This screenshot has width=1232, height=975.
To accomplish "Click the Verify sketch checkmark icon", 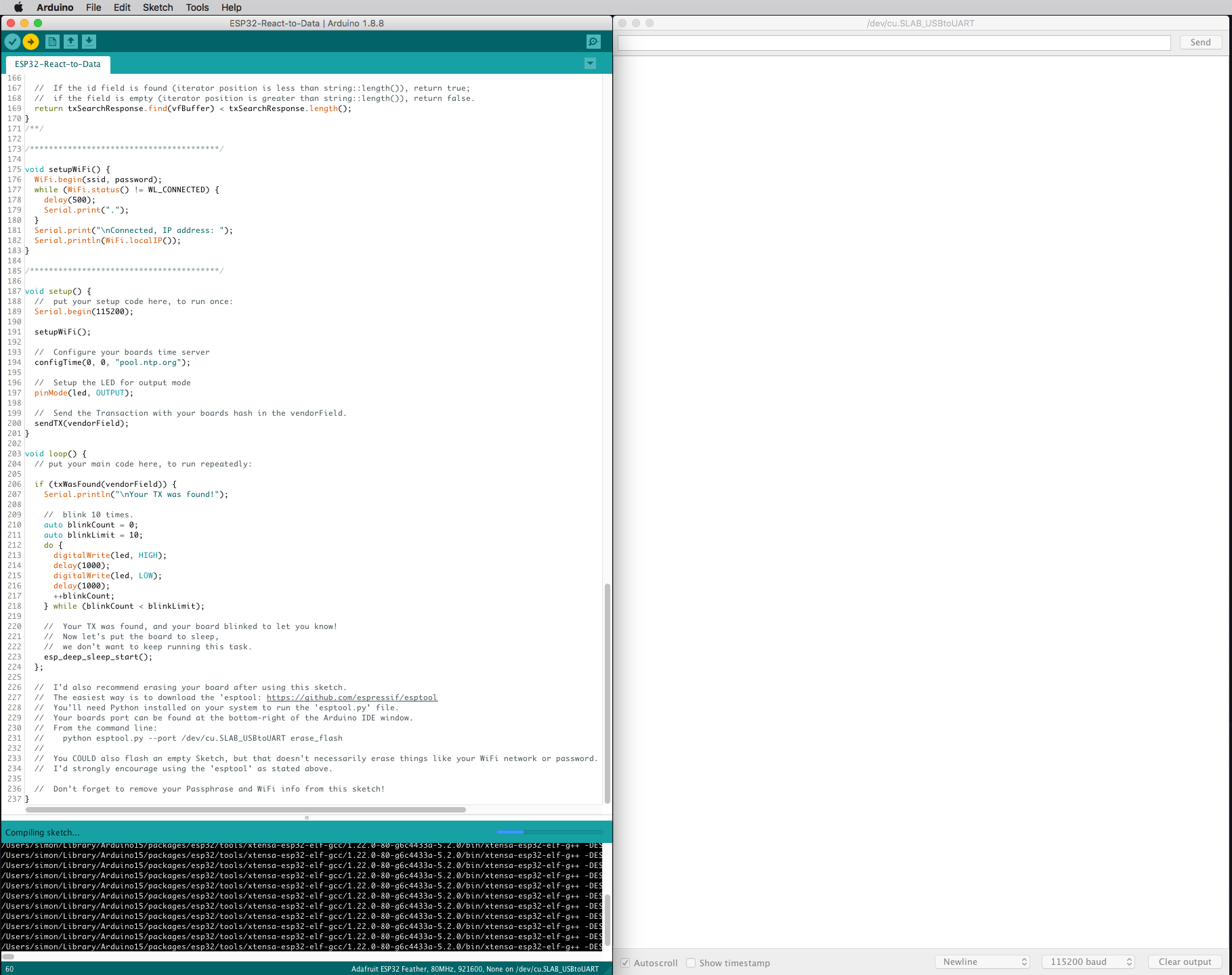I will coord(12,42).
